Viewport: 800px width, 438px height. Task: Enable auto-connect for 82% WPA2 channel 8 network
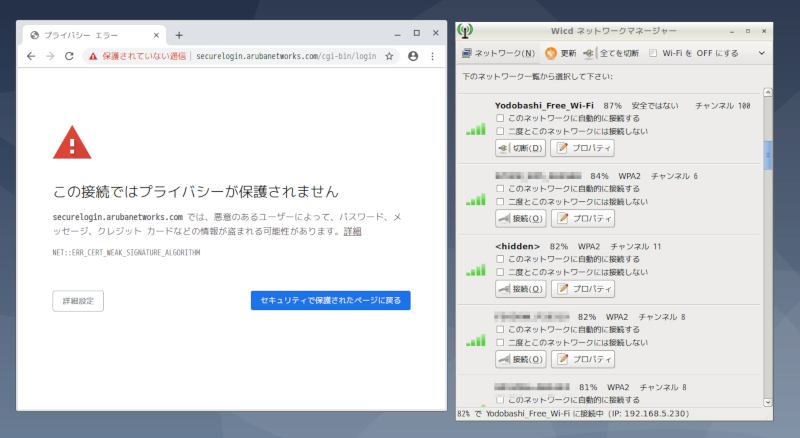tap(500, 330)
